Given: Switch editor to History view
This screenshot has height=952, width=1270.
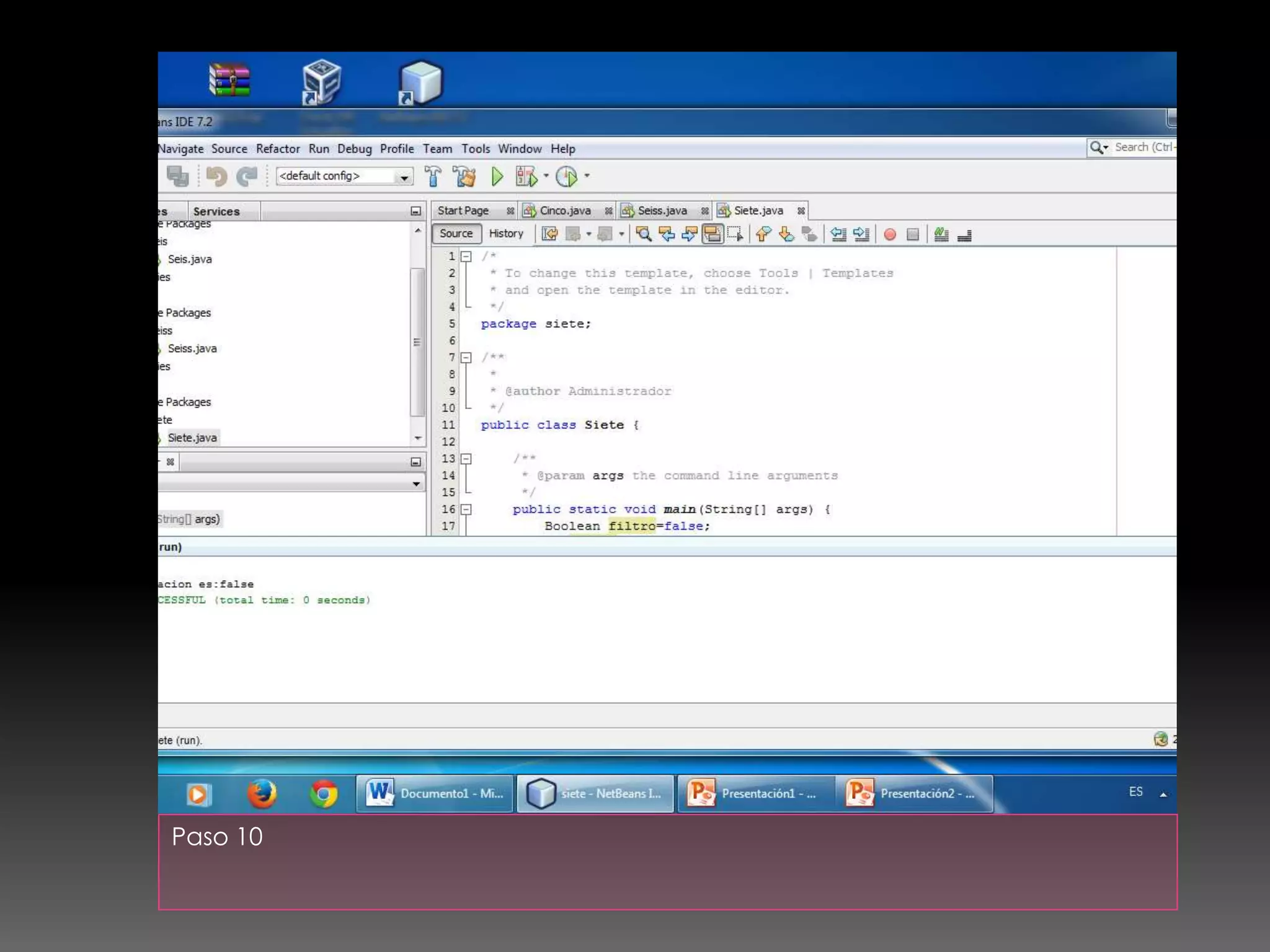Looking at the screenshot, I should 506,234.
